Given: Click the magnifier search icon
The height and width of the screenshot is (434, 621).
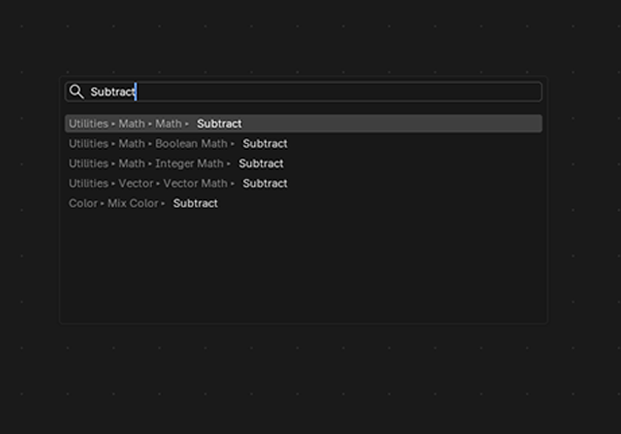Looking at the screenshot, I should click(x=76, y=91).
